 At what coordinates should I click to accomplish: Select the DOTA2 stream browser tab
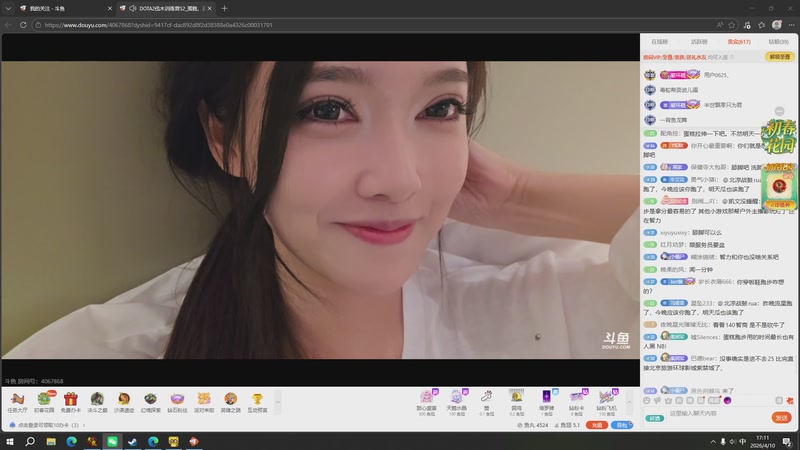[166, 8]
